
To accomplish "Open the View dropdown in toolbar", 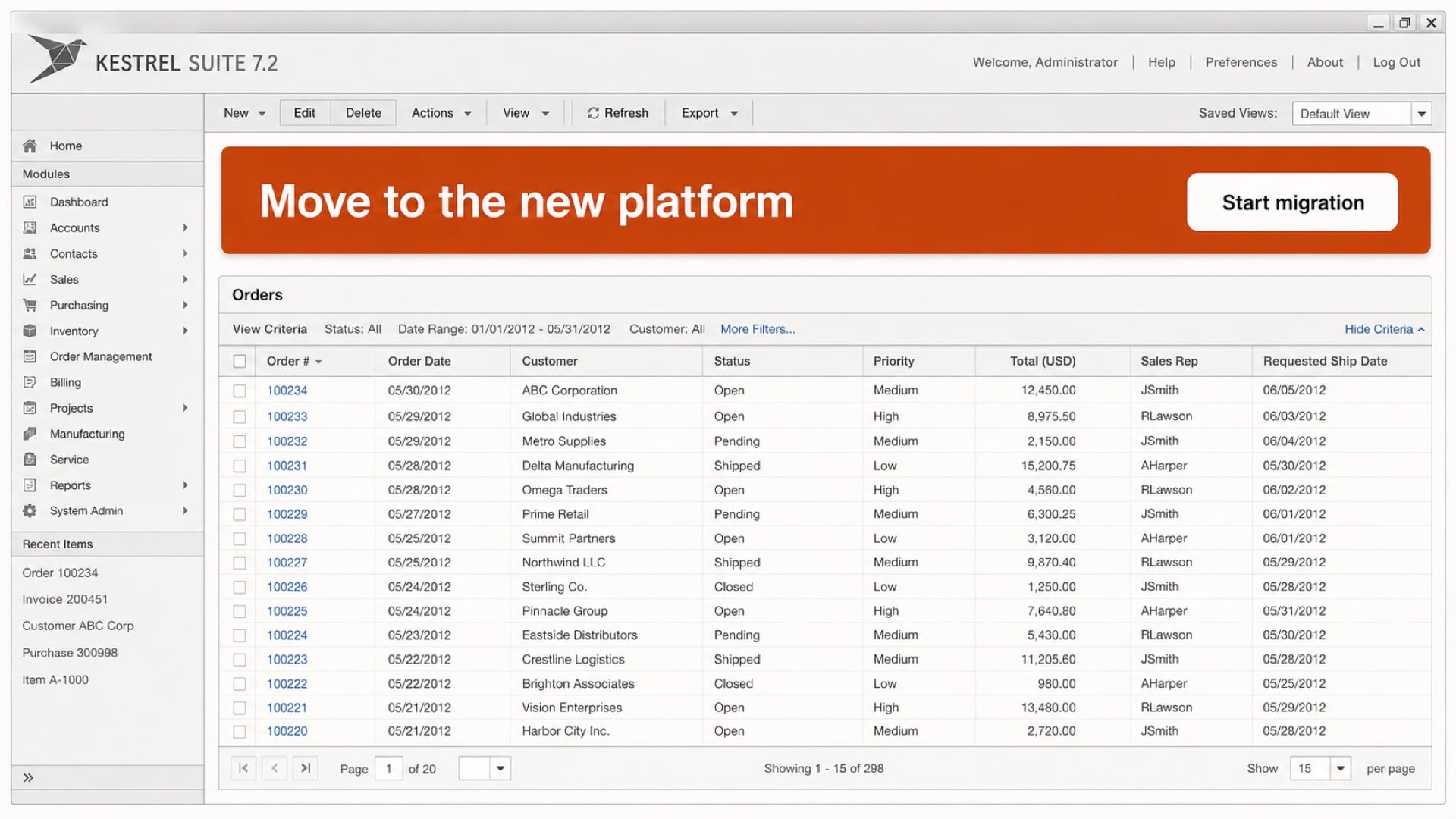I will pos(526,113).
